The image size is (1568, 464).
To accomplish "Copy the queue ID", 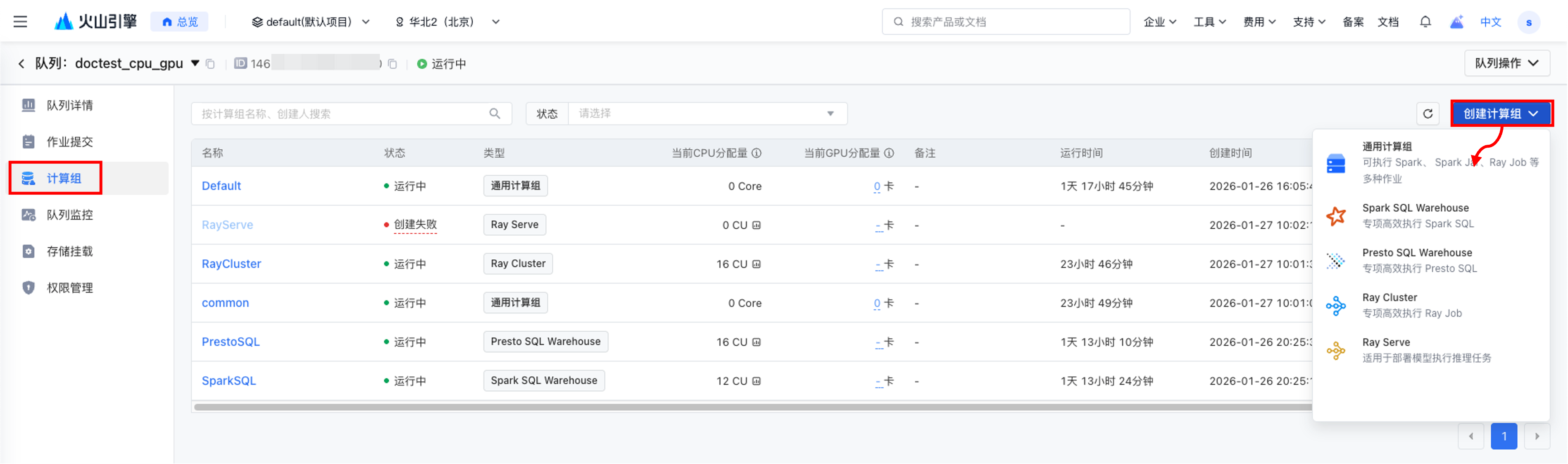I will (393, 64).
